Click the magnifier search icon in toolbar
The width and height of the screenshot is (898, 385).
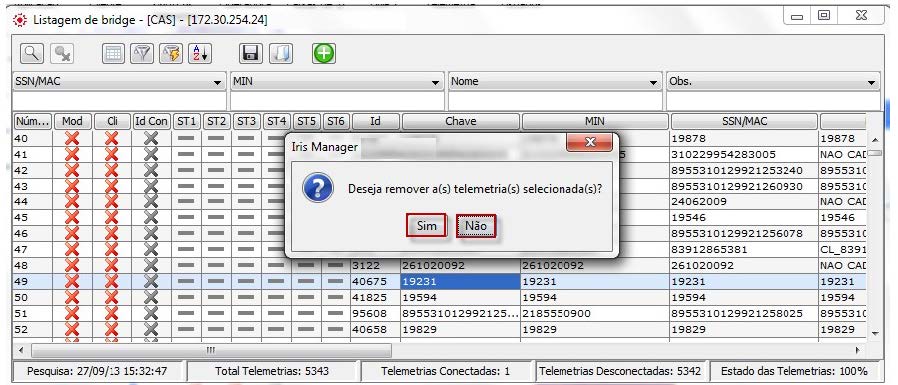(32, 53)
